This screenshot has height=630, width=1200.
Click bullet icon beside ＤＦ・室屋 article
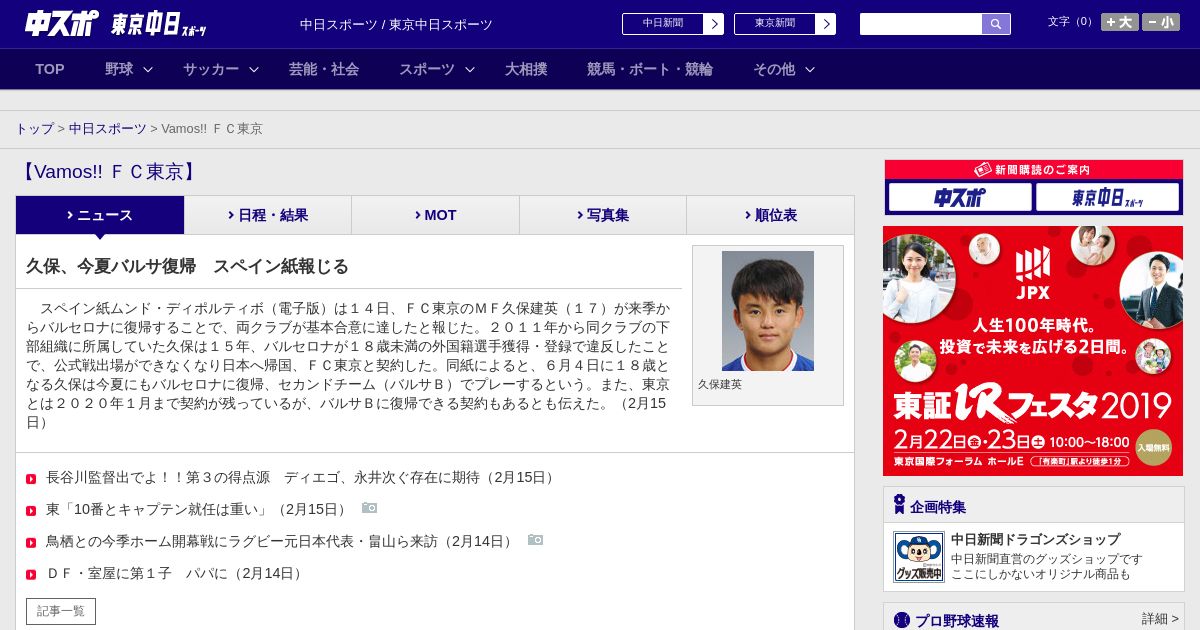[31, 575]
